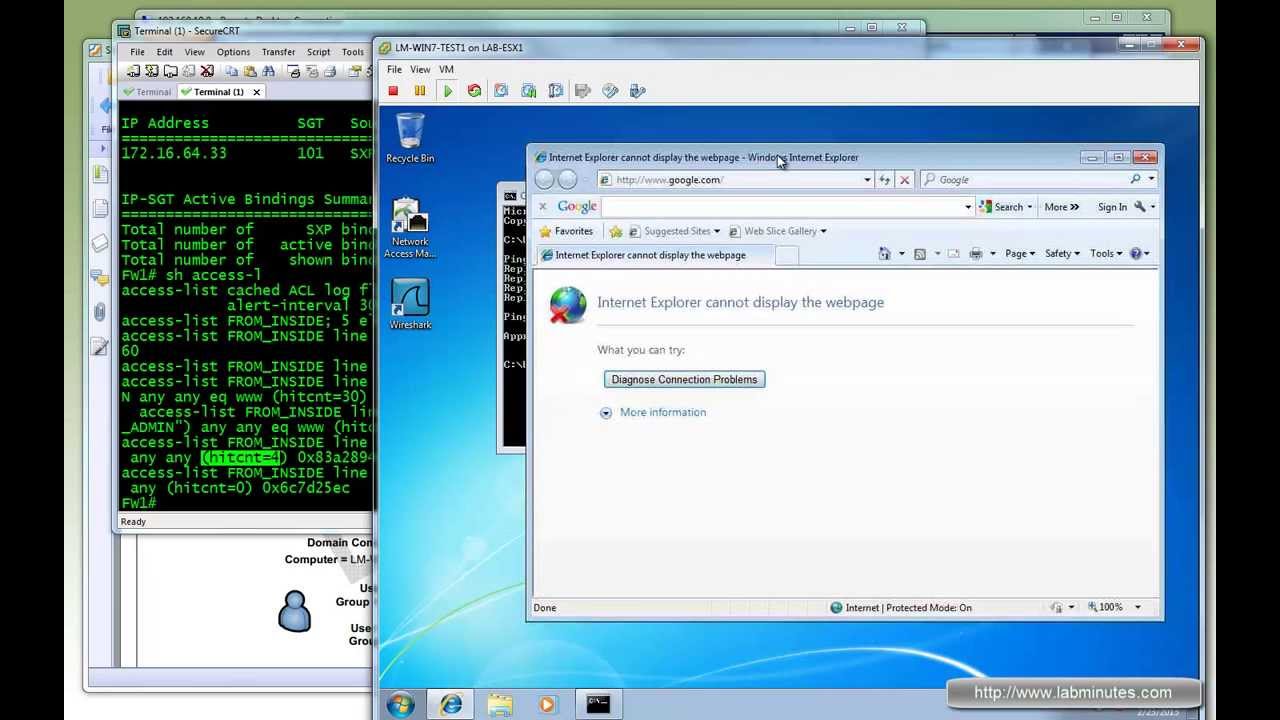Viewport: 1280px width, 720px height.
Task: Open the Script menu in SecureCRT
Action: [x=318, y=52]
